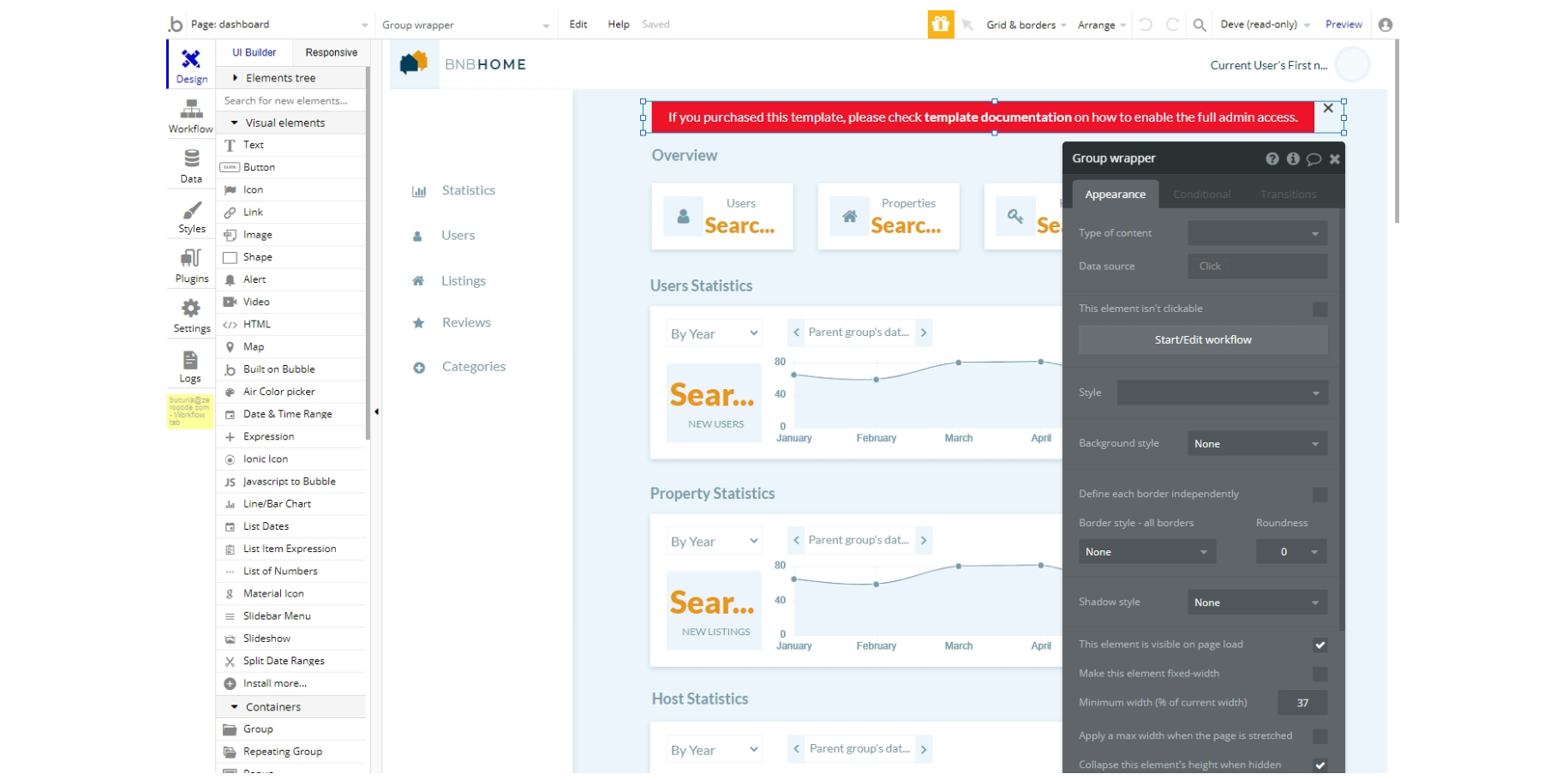Screen dimensions: 1568x780
Task: Click the info icon in Group wrapper panel
Action: (x=1293, y=159)
